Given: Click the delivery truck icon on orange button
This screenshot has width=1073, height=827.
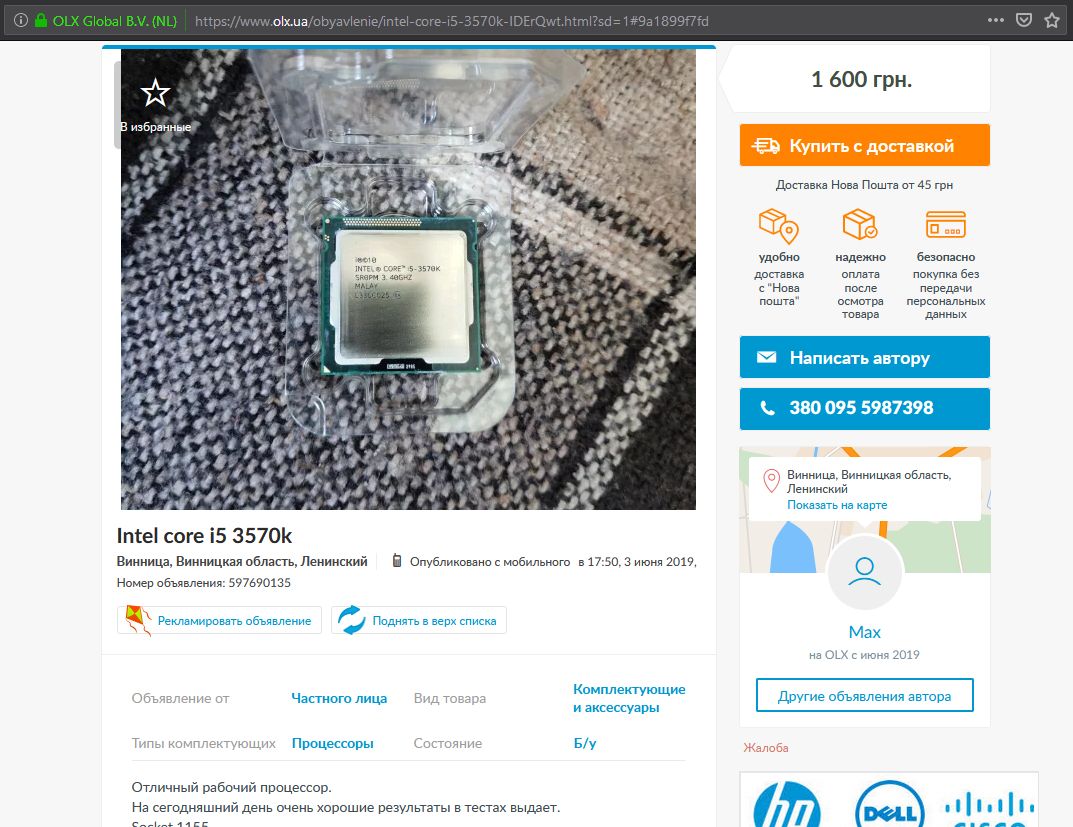Looking at the screenshot, I should tap(765, 146).
